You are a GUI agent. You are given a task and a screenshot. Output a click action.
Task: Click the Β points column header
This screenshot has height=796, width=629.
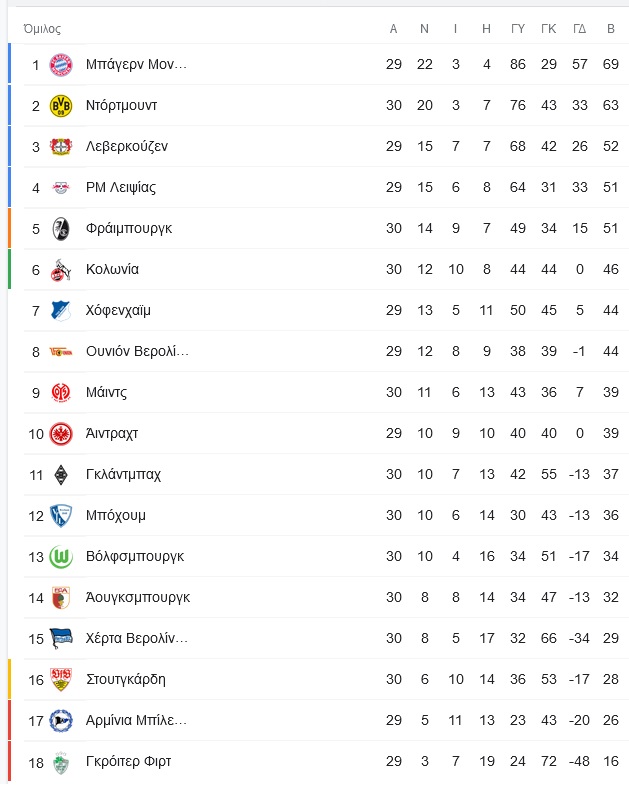pyautogui.click(x=611, y=29)
